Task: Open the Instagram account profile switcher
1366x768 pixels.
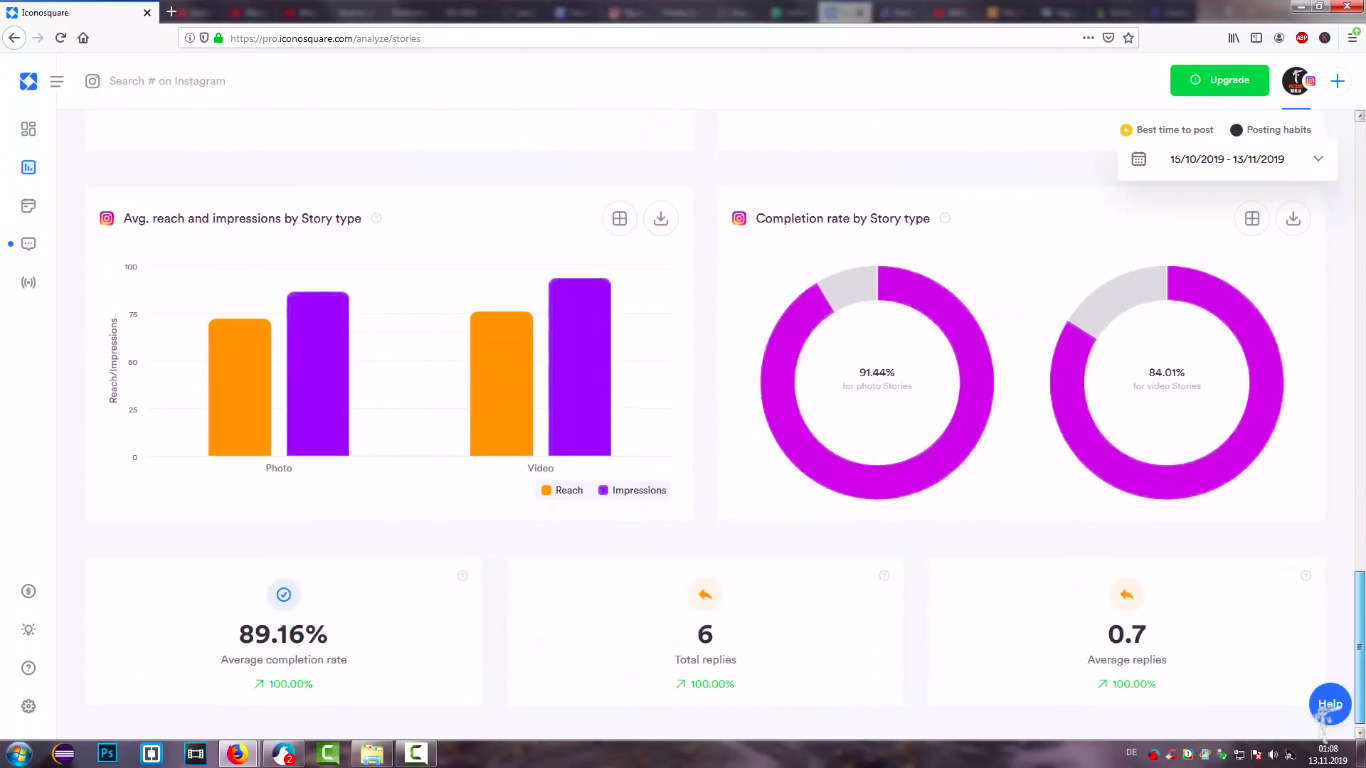Action: pyautogui.click(x=1297, y=81)
